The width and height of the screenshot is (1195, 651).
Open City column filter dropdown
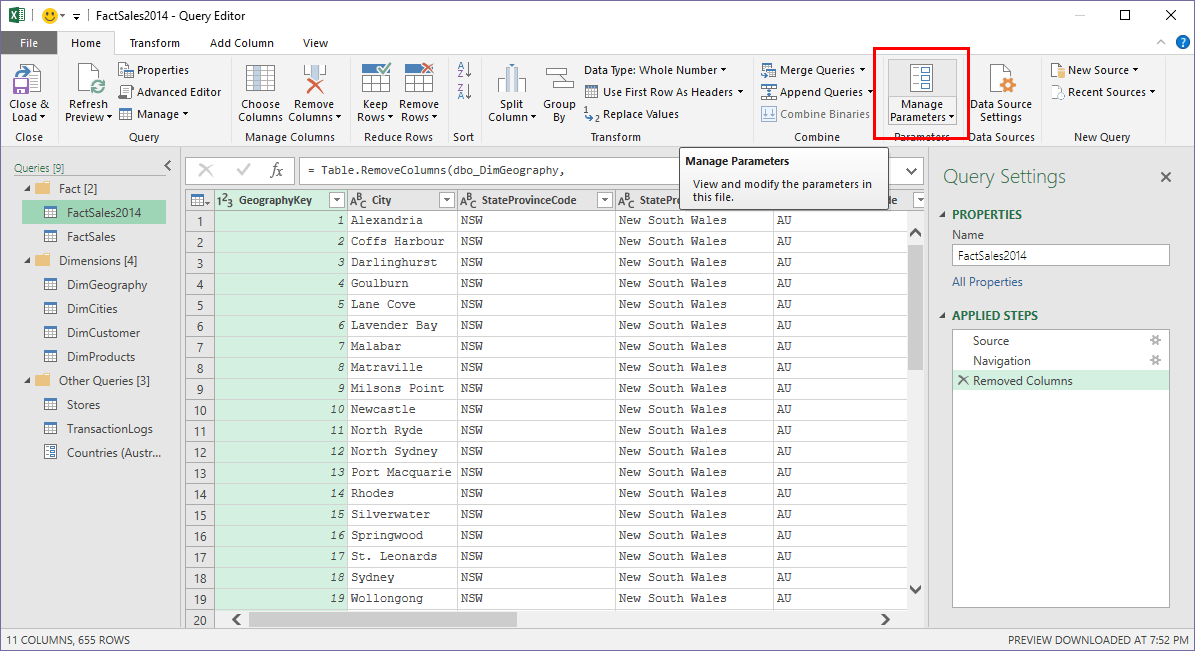pos(447,200)
